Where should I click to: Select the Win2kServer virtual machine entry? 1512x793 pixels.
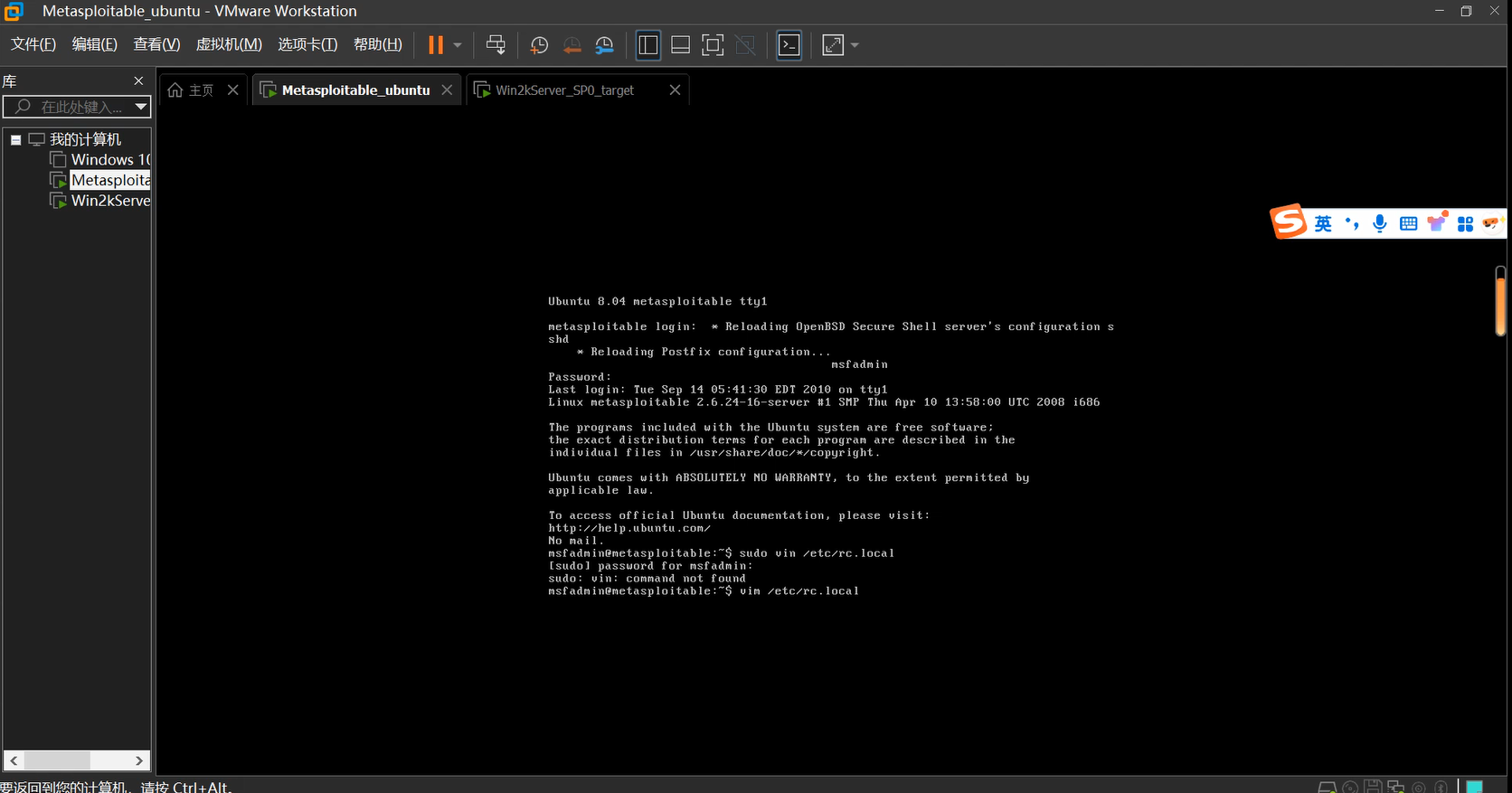[x=100, y=201]
